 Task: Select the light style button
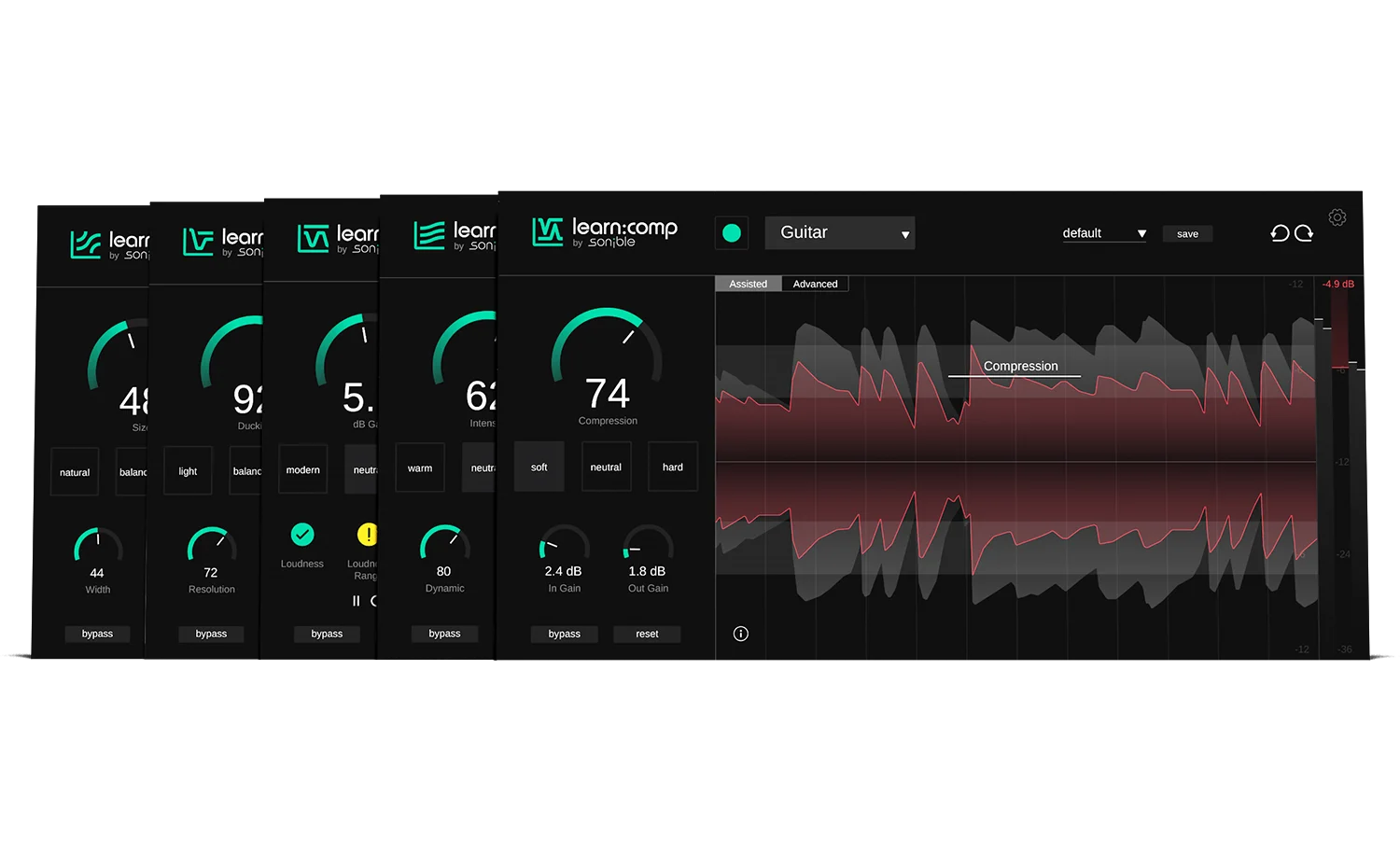point(188,471)
